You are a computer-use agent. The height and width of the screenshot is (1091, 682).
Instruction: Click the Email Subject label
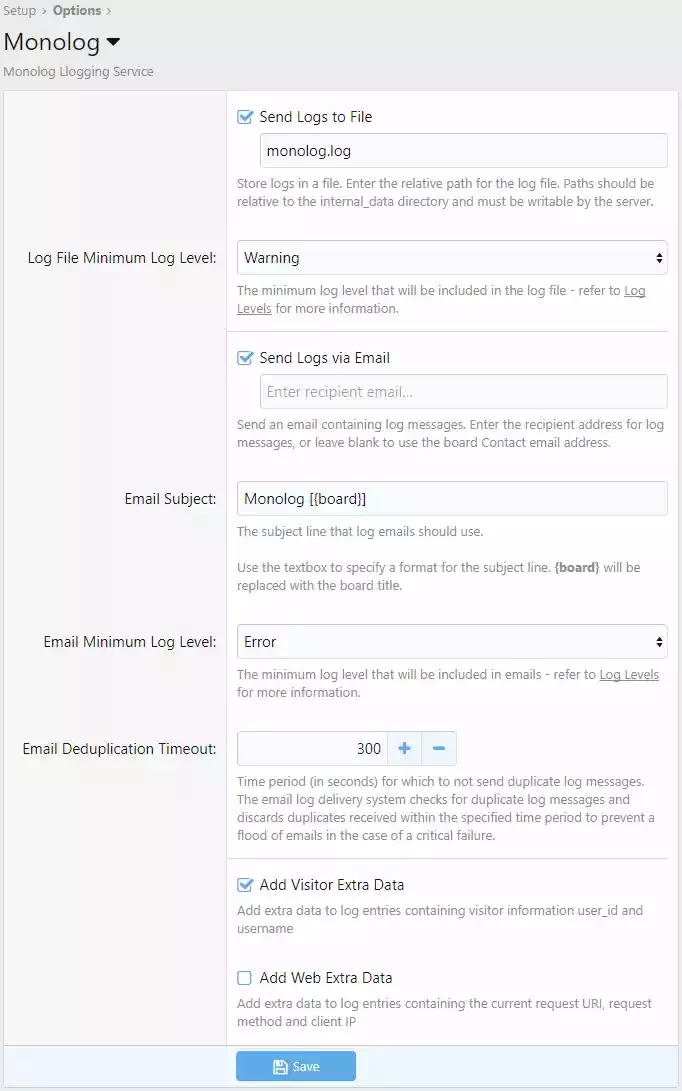click(x=170, y=499)
